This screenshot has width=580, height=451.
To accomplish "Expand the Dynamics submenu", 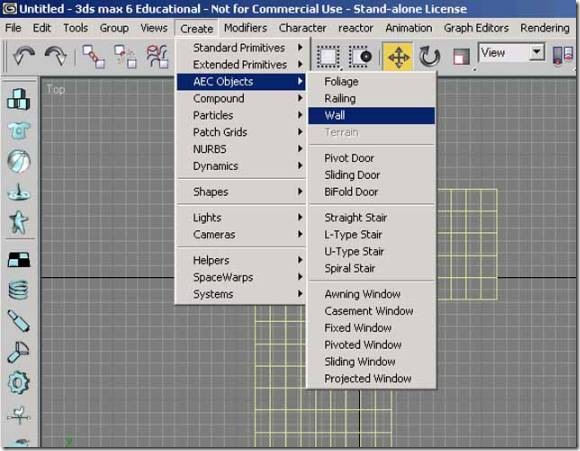I will (x=241, y=166).
